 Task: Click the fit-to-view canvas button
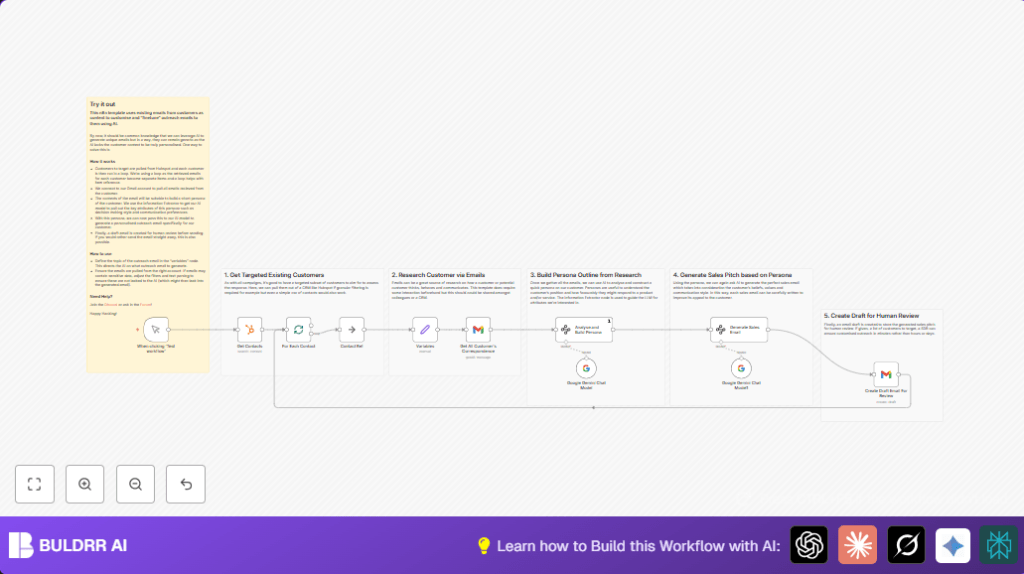(x=35, y=484)
